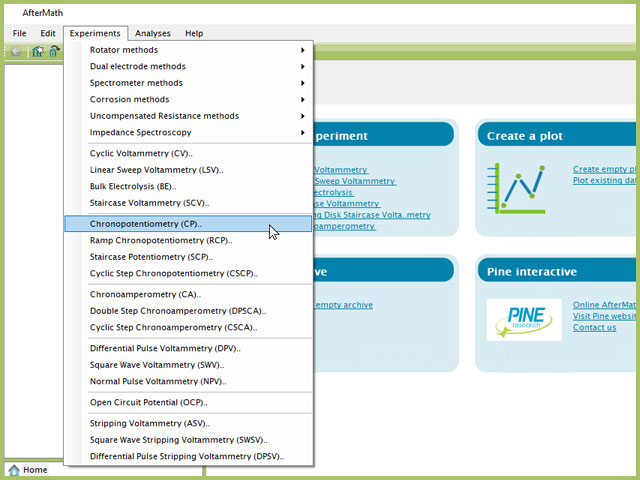Click the first archive building toolbar icon
The image size is (640, 480).
[38, 51]
